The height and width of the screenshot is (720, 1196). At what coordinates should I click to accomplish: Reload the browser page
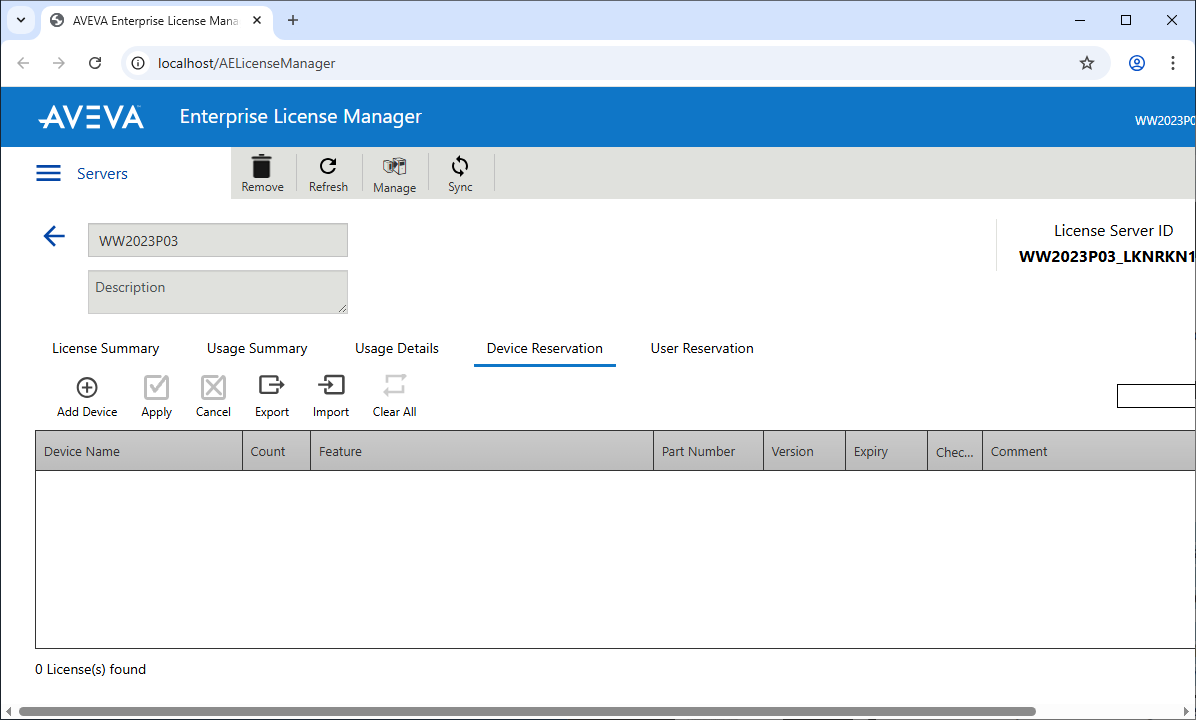95,63
